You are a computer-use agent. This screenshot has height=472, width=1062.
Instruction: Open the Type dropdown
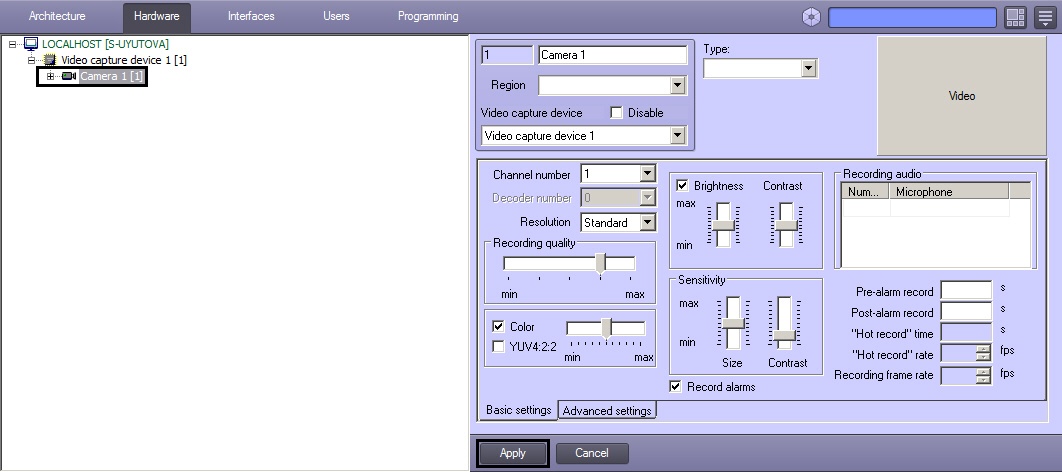[808, 68]
